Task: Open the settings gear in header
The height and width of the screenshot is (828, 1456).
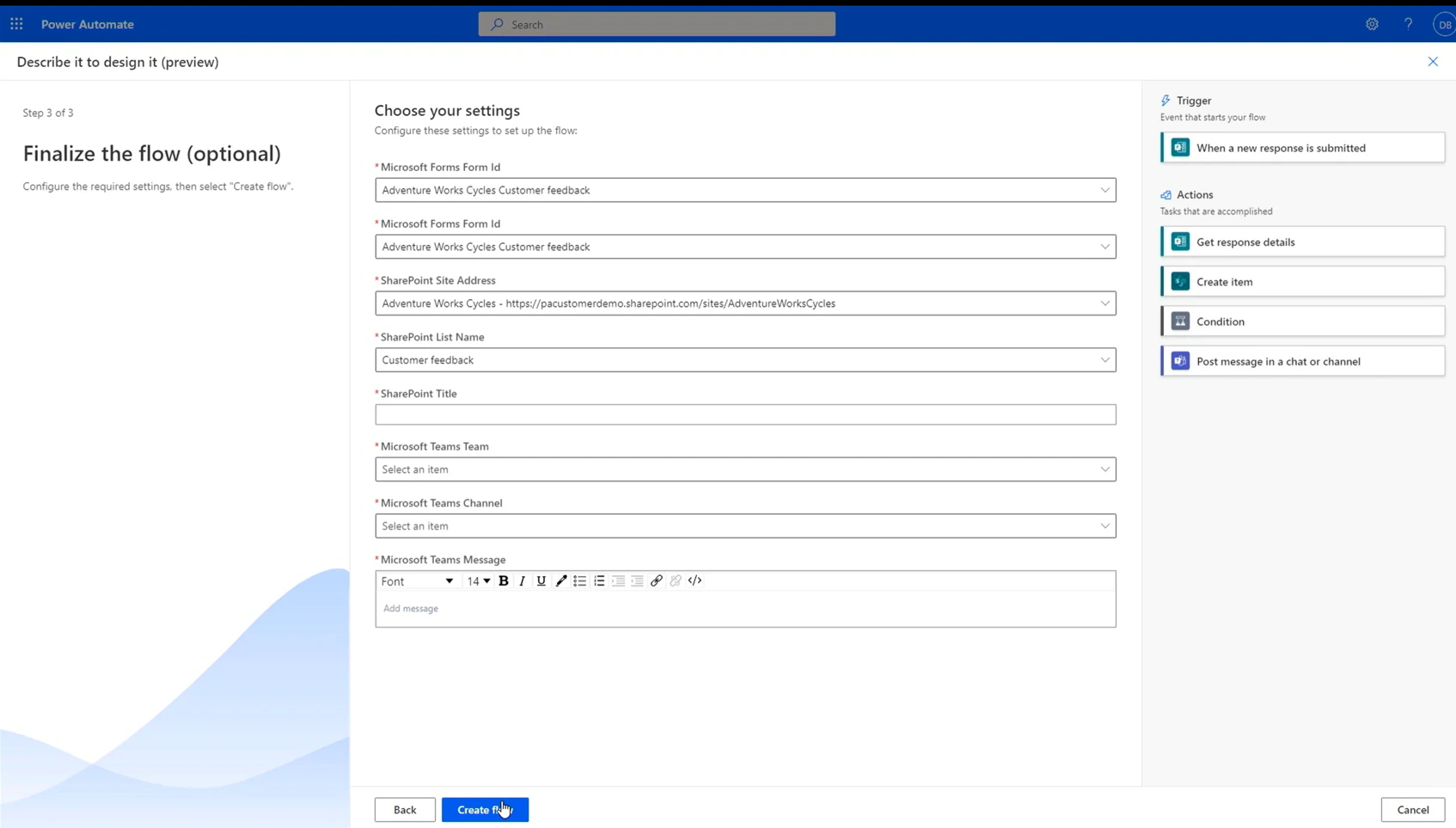Action: pyautogui.click(x=1372, y=24)
